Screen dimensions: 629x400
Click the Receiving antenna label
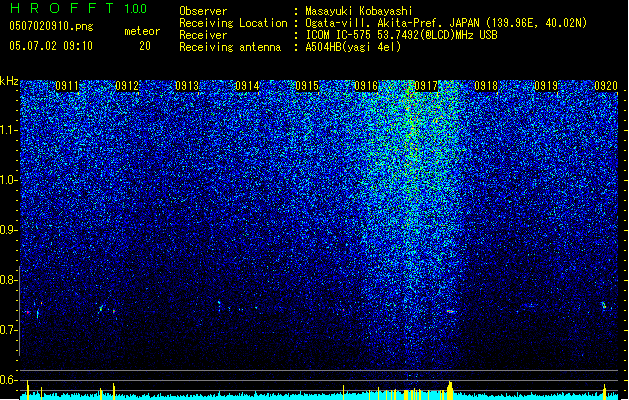230,47
